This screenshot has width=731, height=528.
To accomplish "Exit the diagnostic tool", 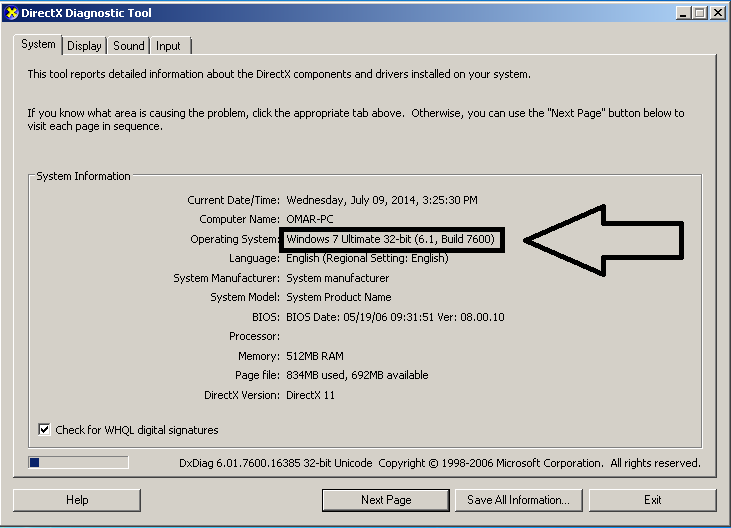I will pos(653,500).
